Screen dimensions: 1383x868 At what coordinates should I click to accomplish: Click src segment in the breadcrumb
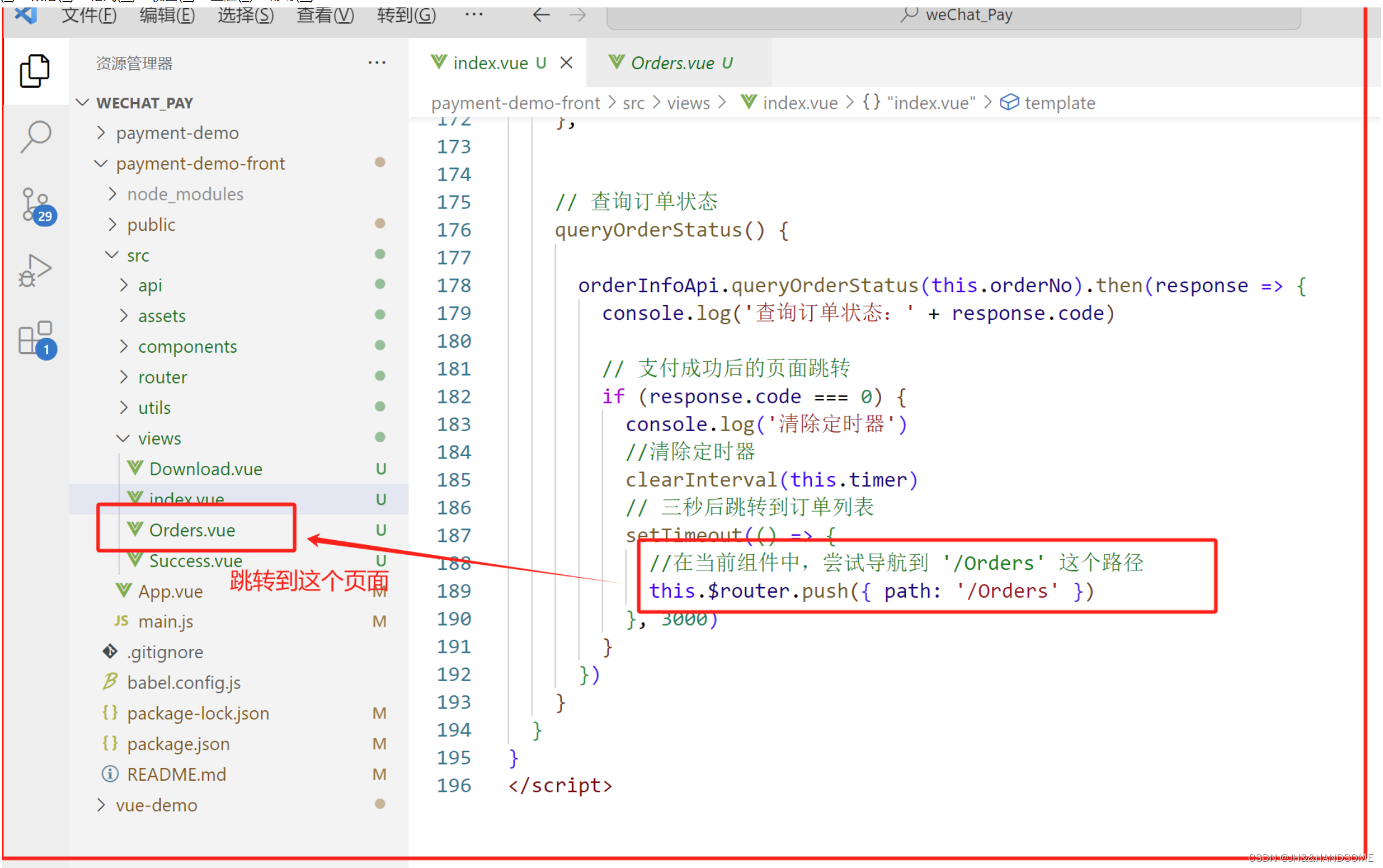tap(633, 103)
